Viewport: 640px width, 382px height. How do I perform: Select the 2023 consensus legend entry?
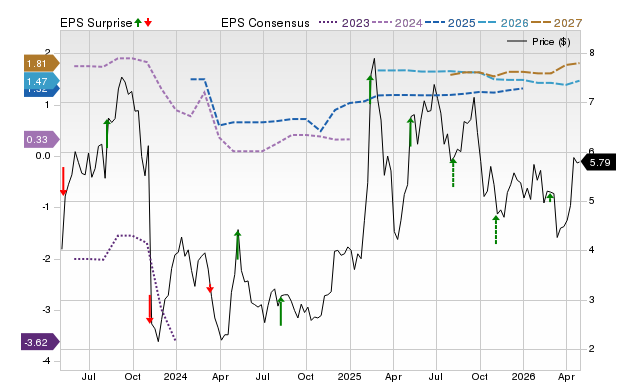coord(344,23)
